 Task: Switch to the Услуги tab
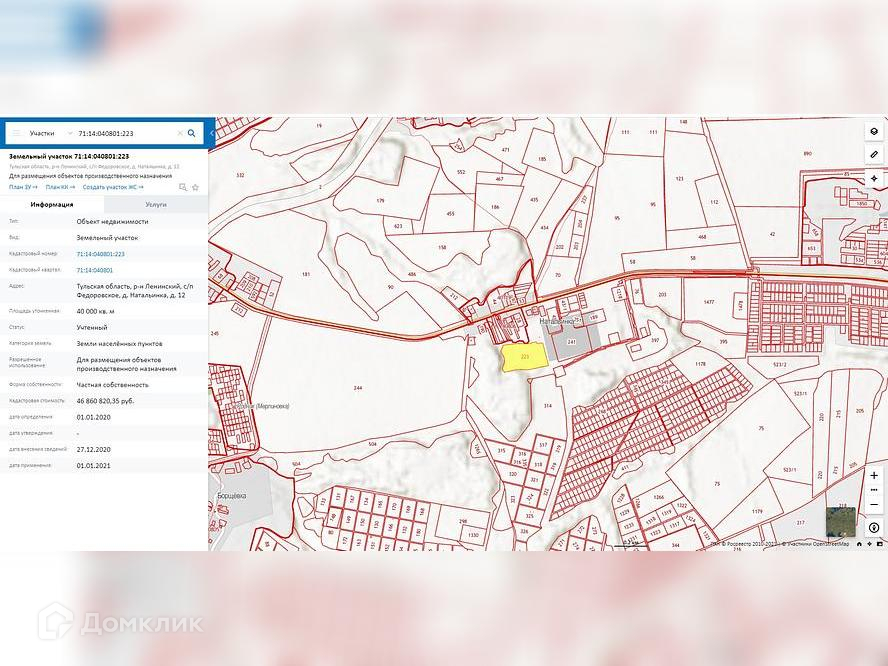(x=156, y=204)
